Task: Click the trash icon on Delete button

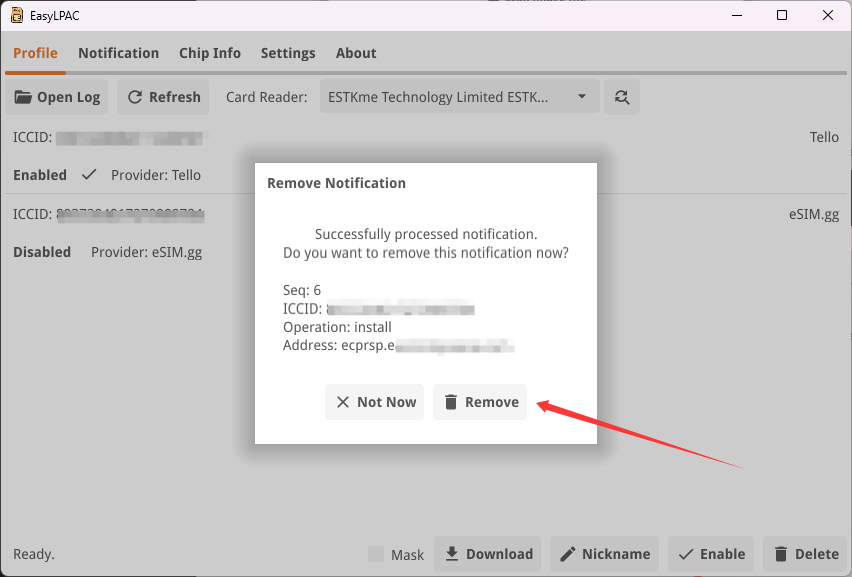Action: point(781,554)
